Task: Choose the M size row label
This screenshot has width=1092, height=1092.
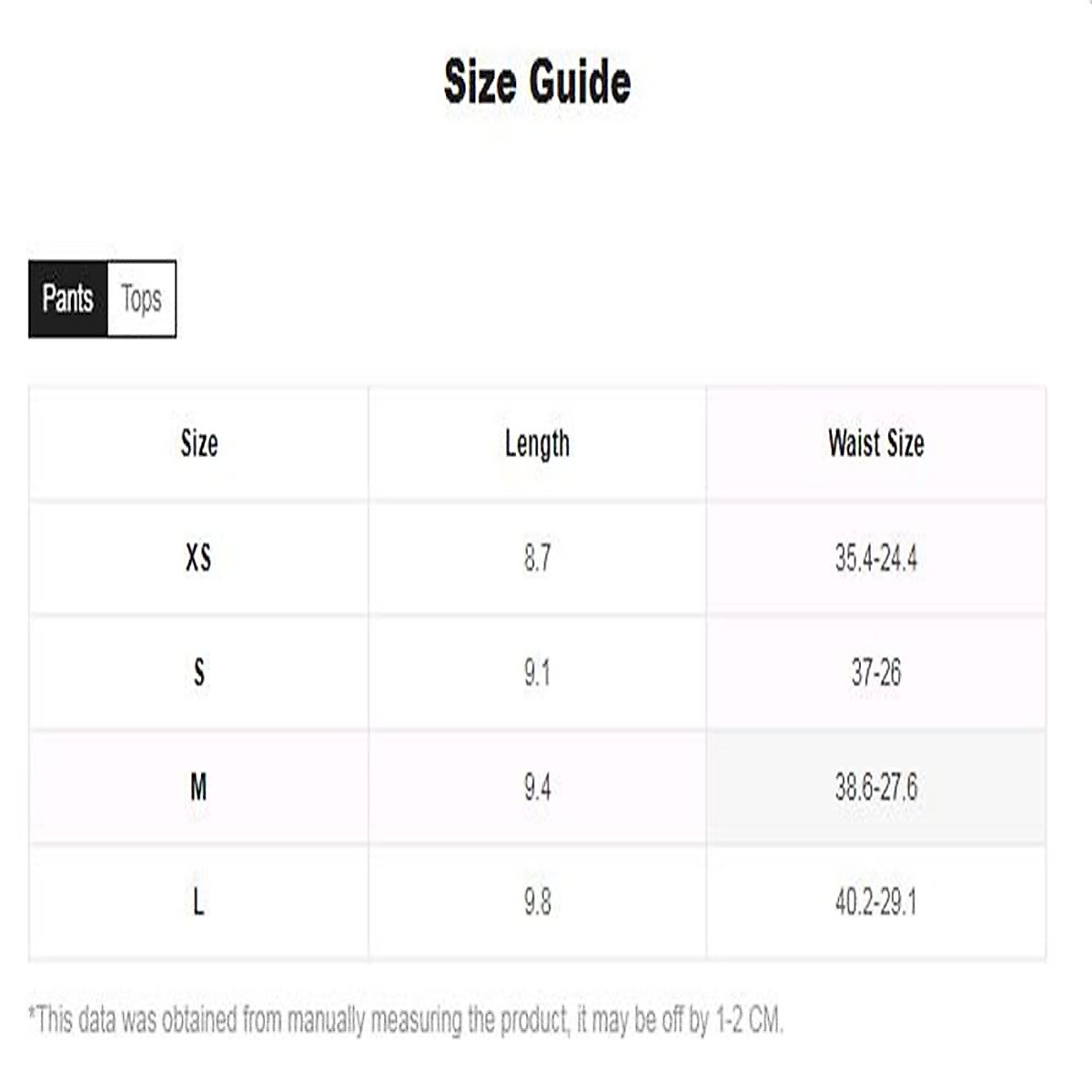Action: (x=198, y=787)
